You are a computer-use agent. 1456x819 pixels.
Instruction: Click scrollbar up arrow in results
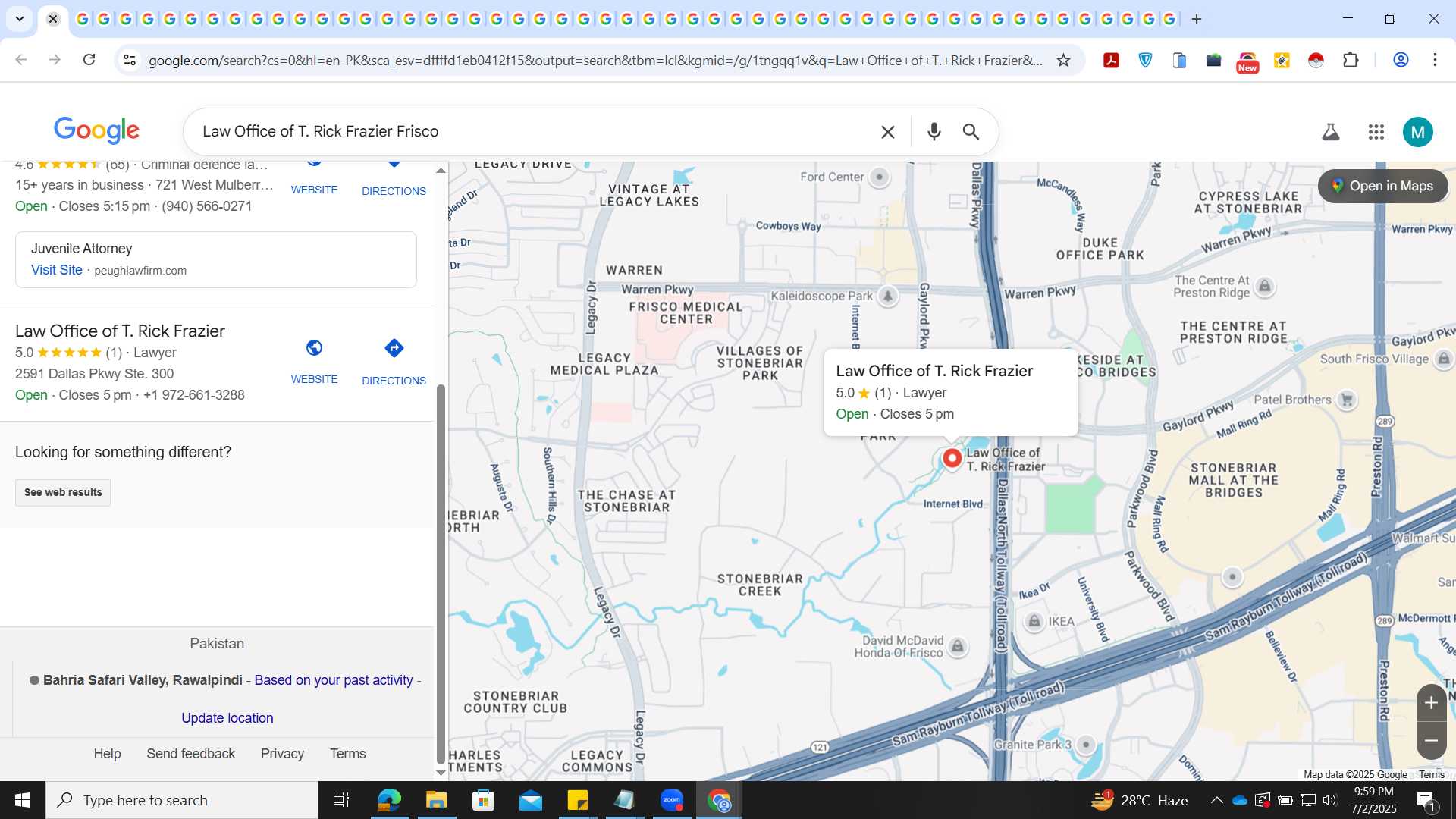click(x=441, y=171)
